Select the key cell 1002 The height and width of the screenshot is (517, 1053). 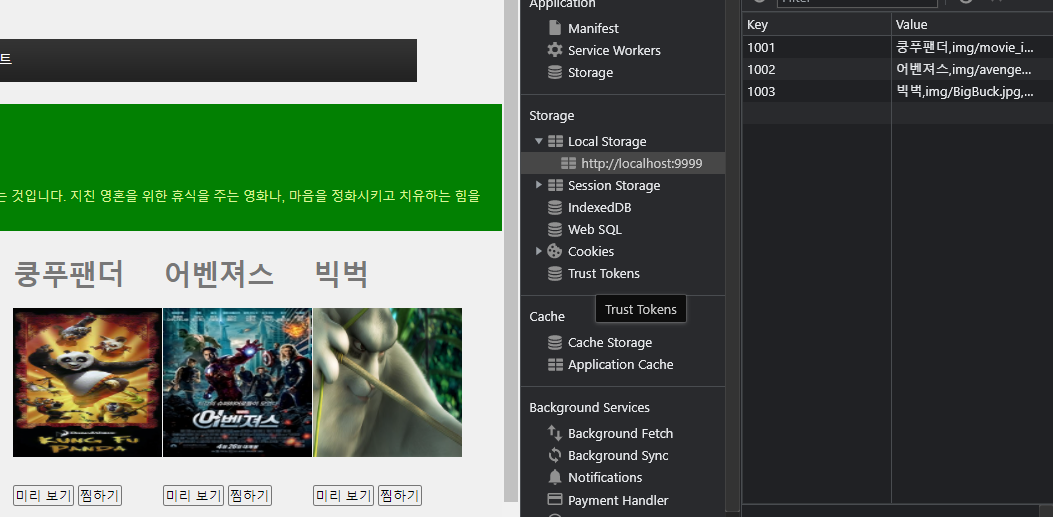tap(817, 69)
